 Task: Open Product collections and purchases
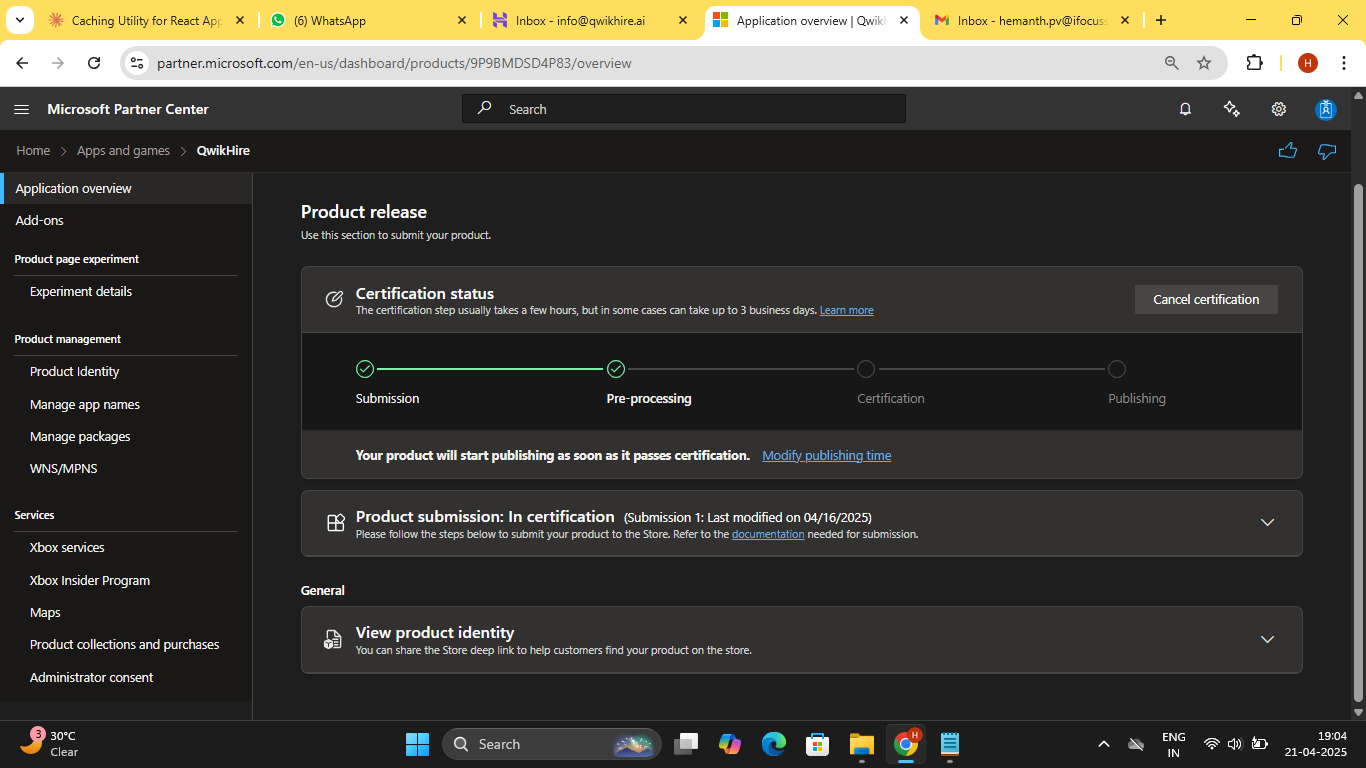tap(125, 645)
